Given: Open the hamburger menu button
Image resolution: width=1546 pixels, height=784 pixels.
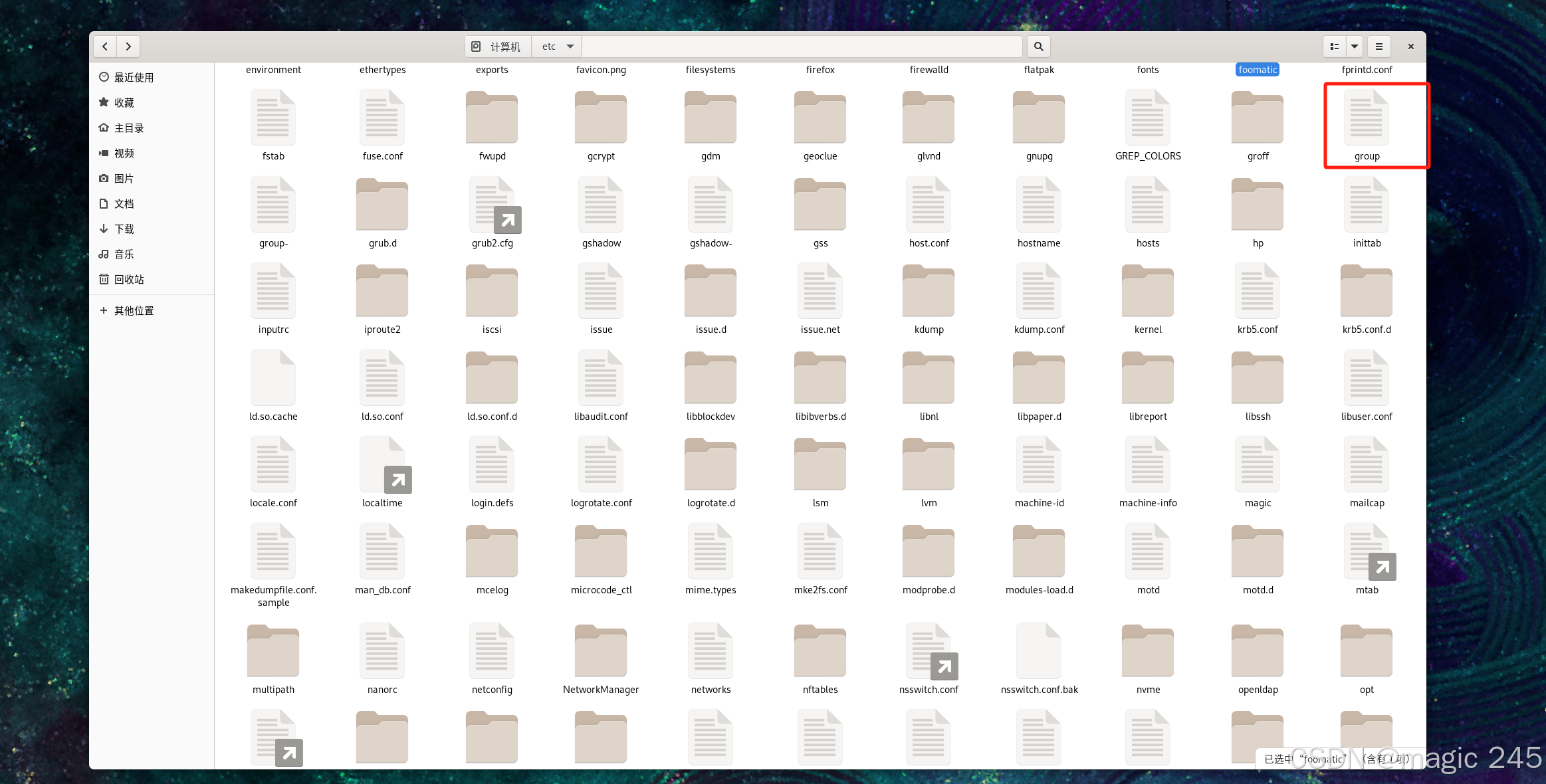Looking at the screenshot, I should tap(1379, 47).
